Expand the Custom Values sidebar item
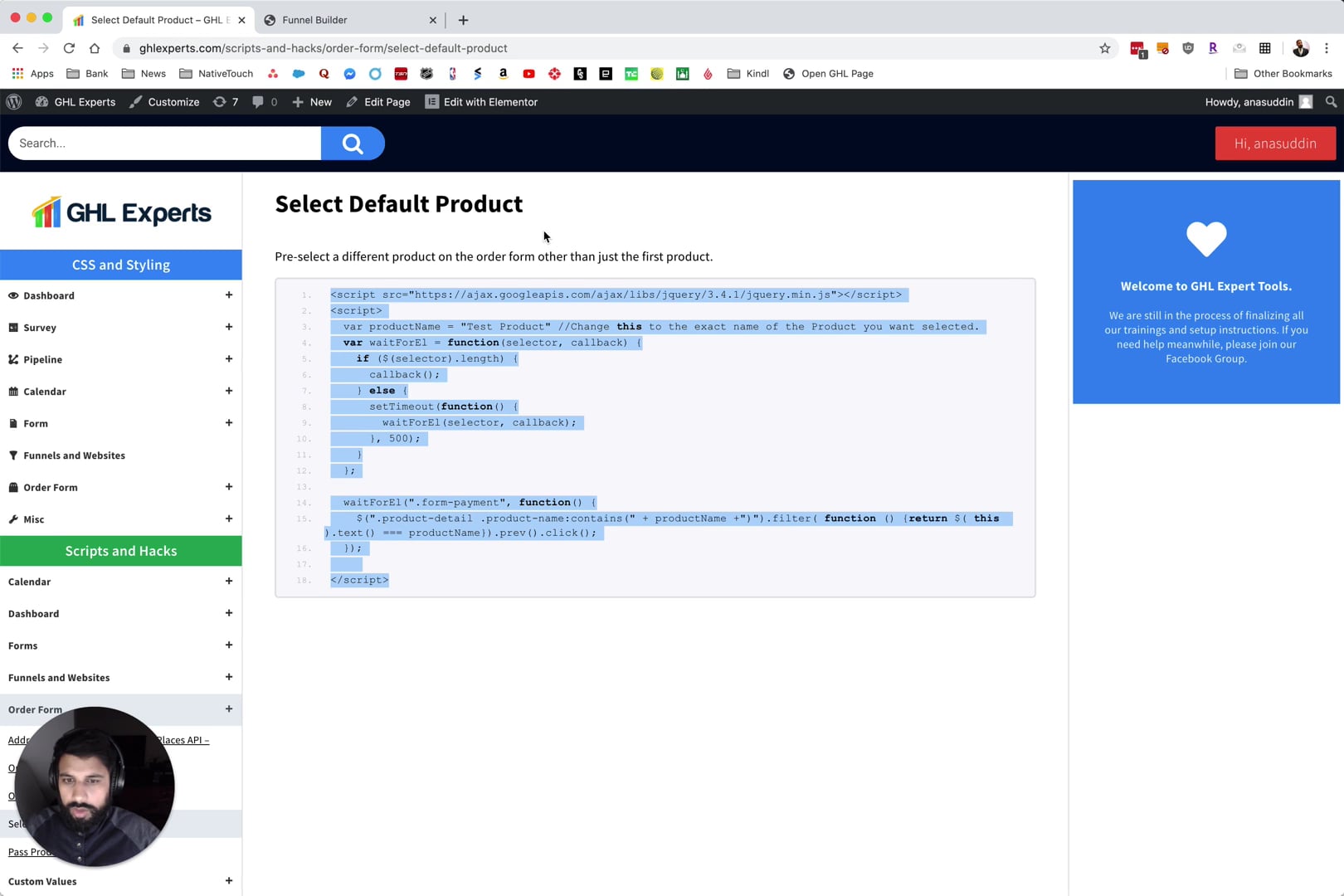 tap(228, 881)
